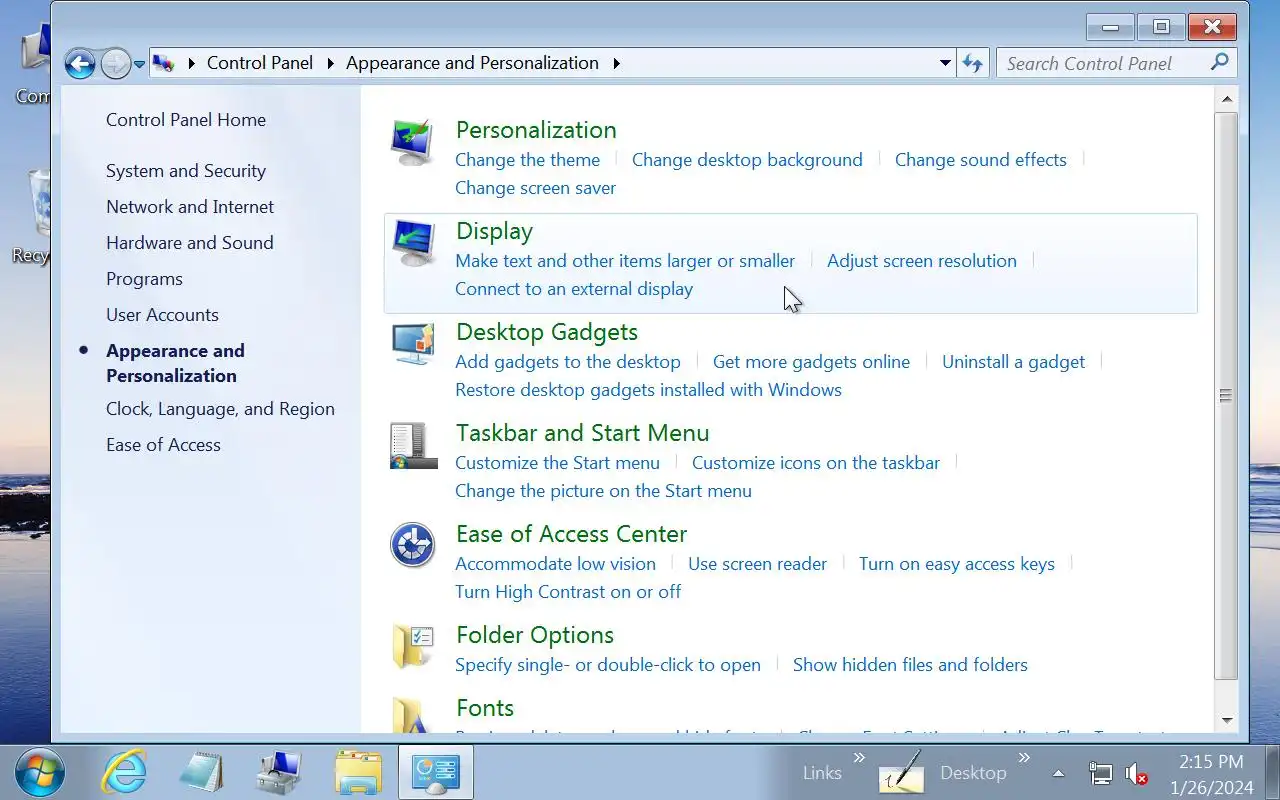Click Change the theme link

[x=528, y=160]
